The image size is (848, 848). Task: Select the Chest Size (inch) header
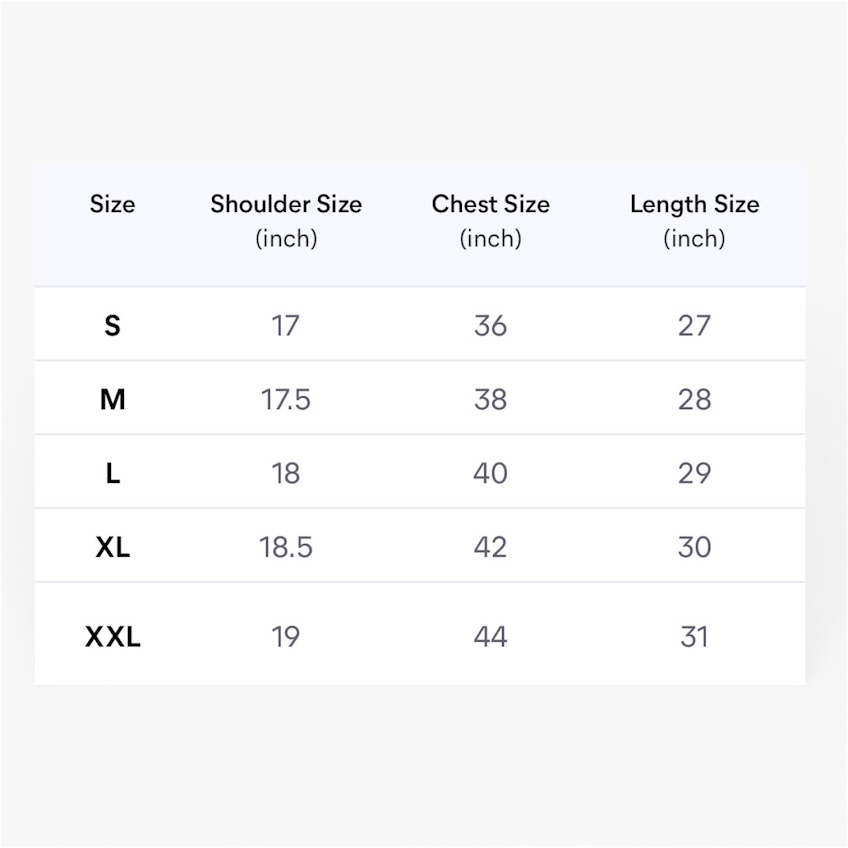point(490,220)
